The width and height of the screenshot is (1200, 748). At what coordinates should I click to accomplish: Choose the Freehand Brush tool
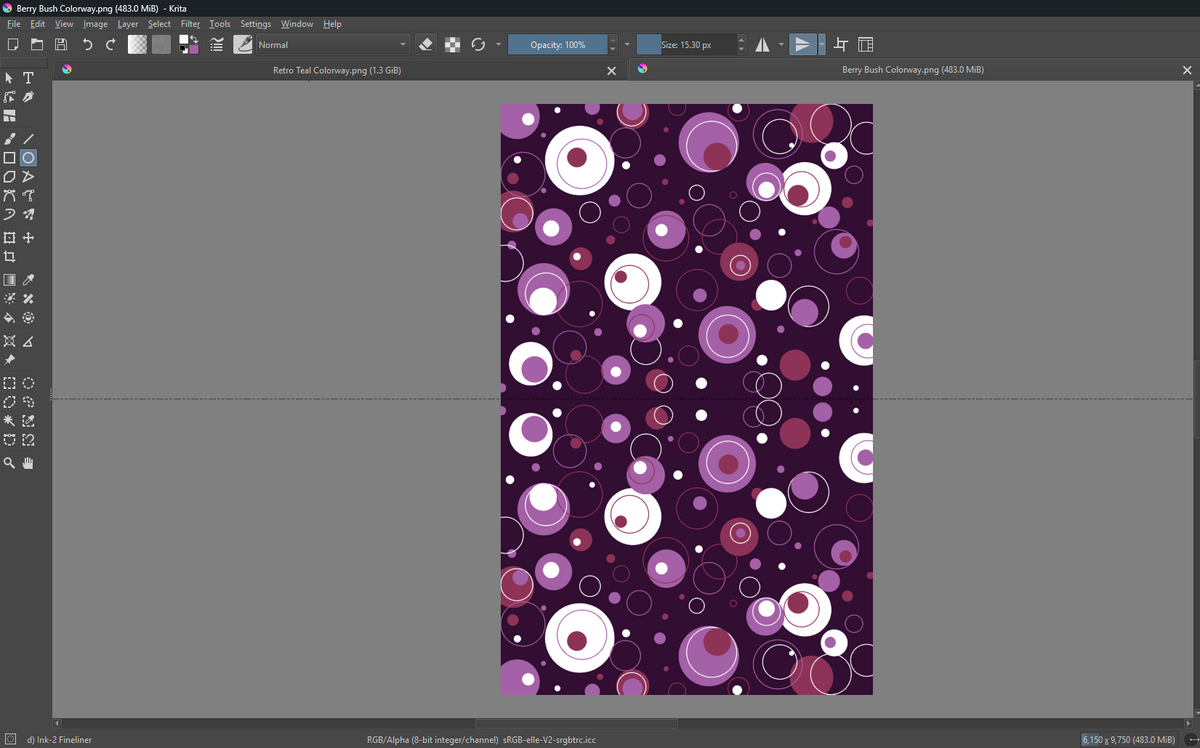tap(9, 139)
